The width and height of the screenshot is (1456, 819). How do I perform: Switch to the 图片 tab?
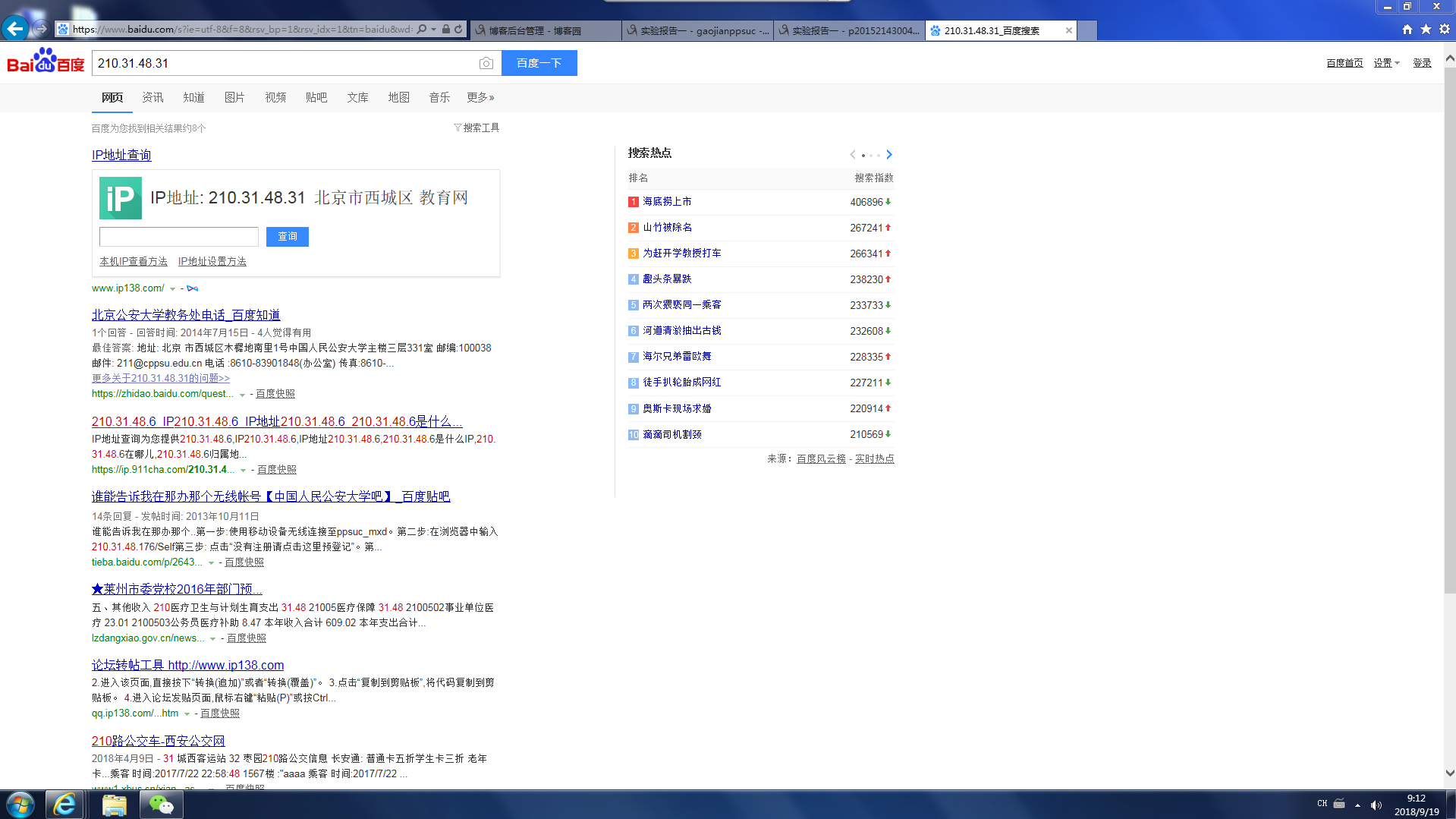234,97
